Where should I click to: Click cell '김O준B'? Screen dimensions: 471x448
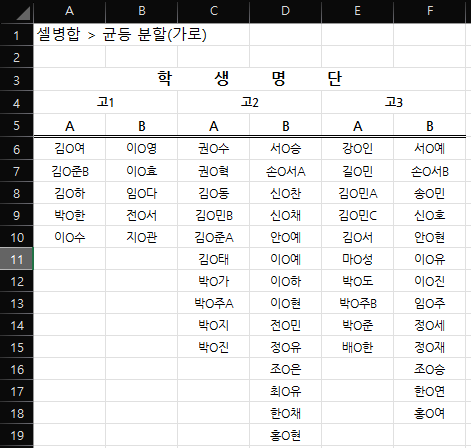[x=70, y=171]
